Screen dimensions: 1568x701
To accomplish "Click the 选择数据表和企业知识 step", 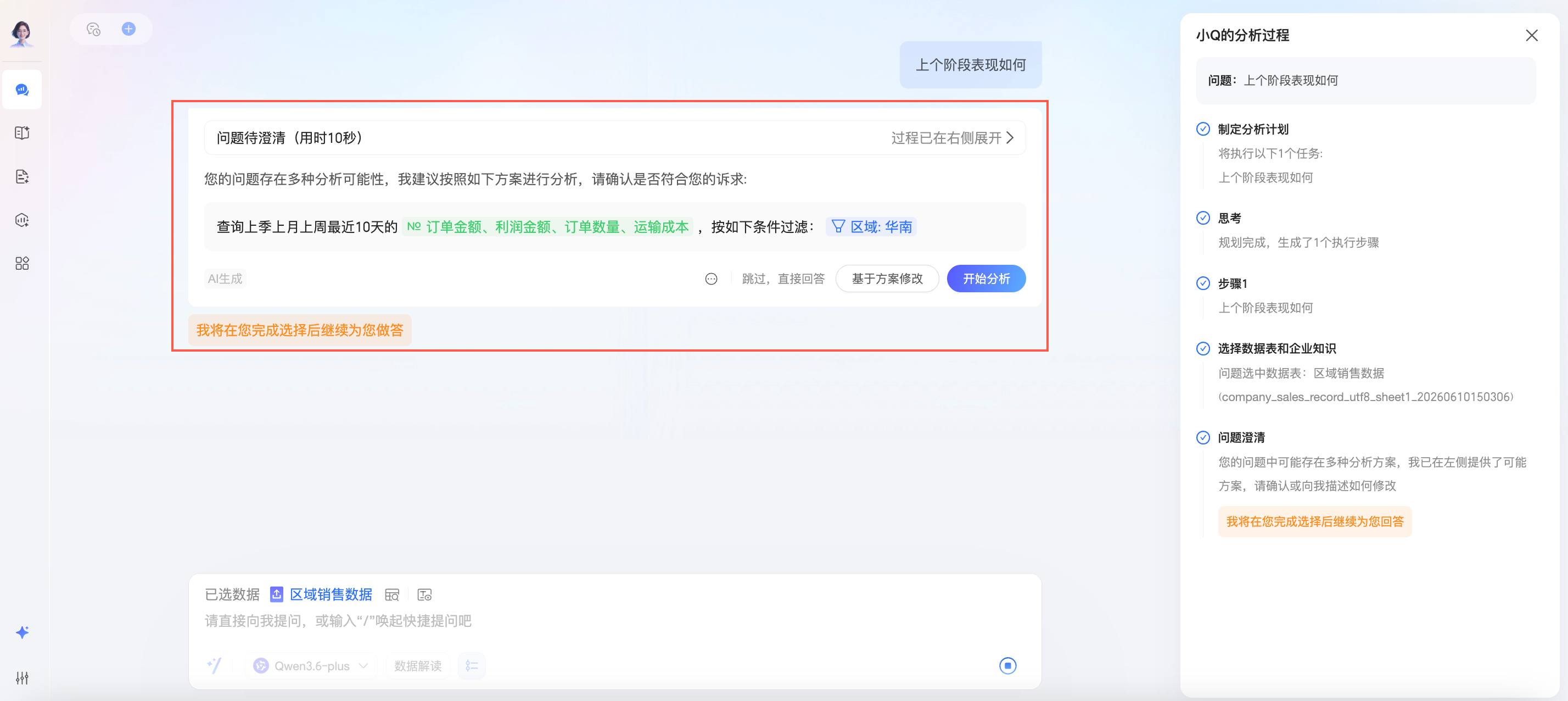I will point(1276,348).
